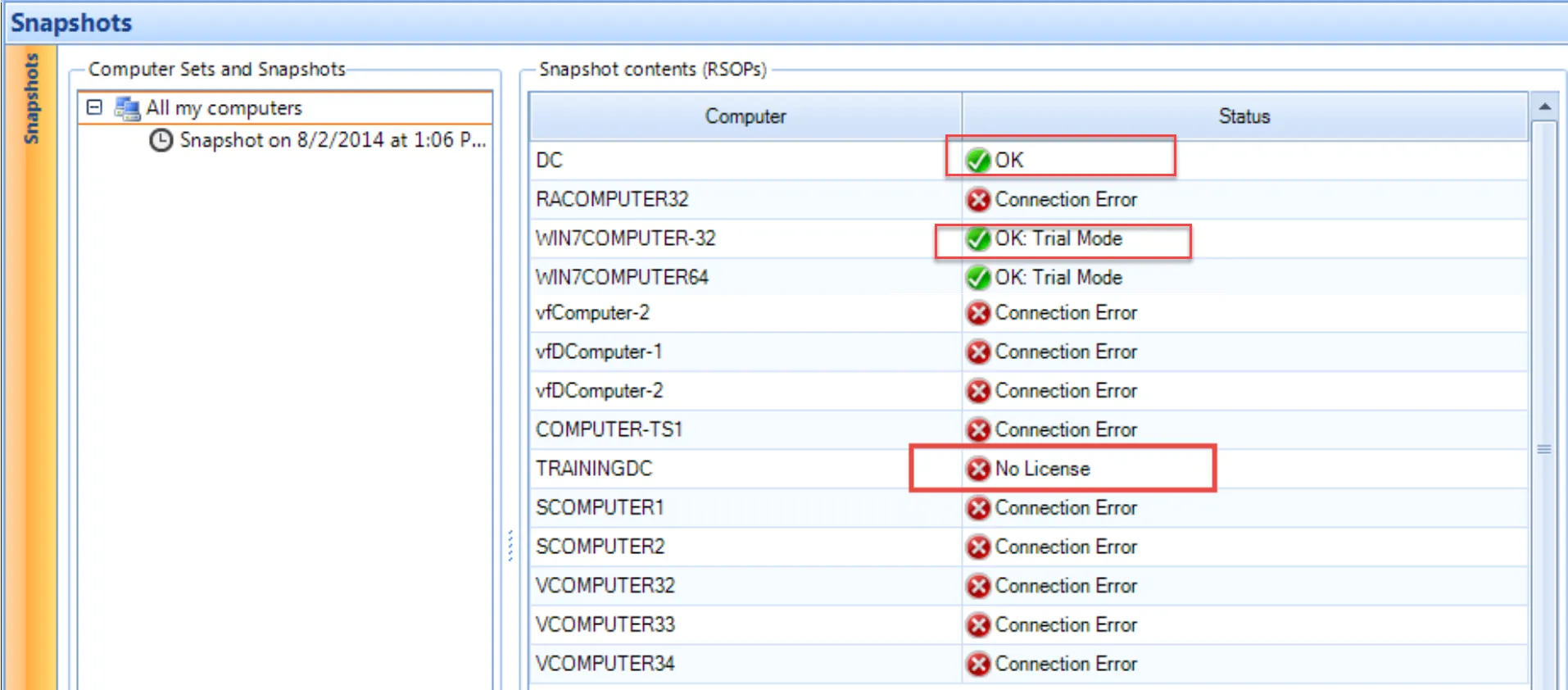Select the COMPUTER-TS1 row

(609, 429)
